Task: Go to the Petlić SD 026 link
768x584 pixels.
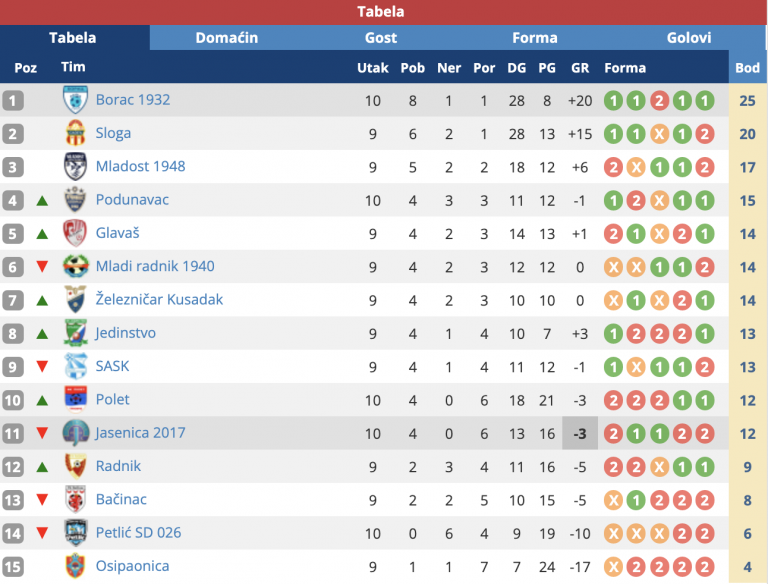Action: 138,533
